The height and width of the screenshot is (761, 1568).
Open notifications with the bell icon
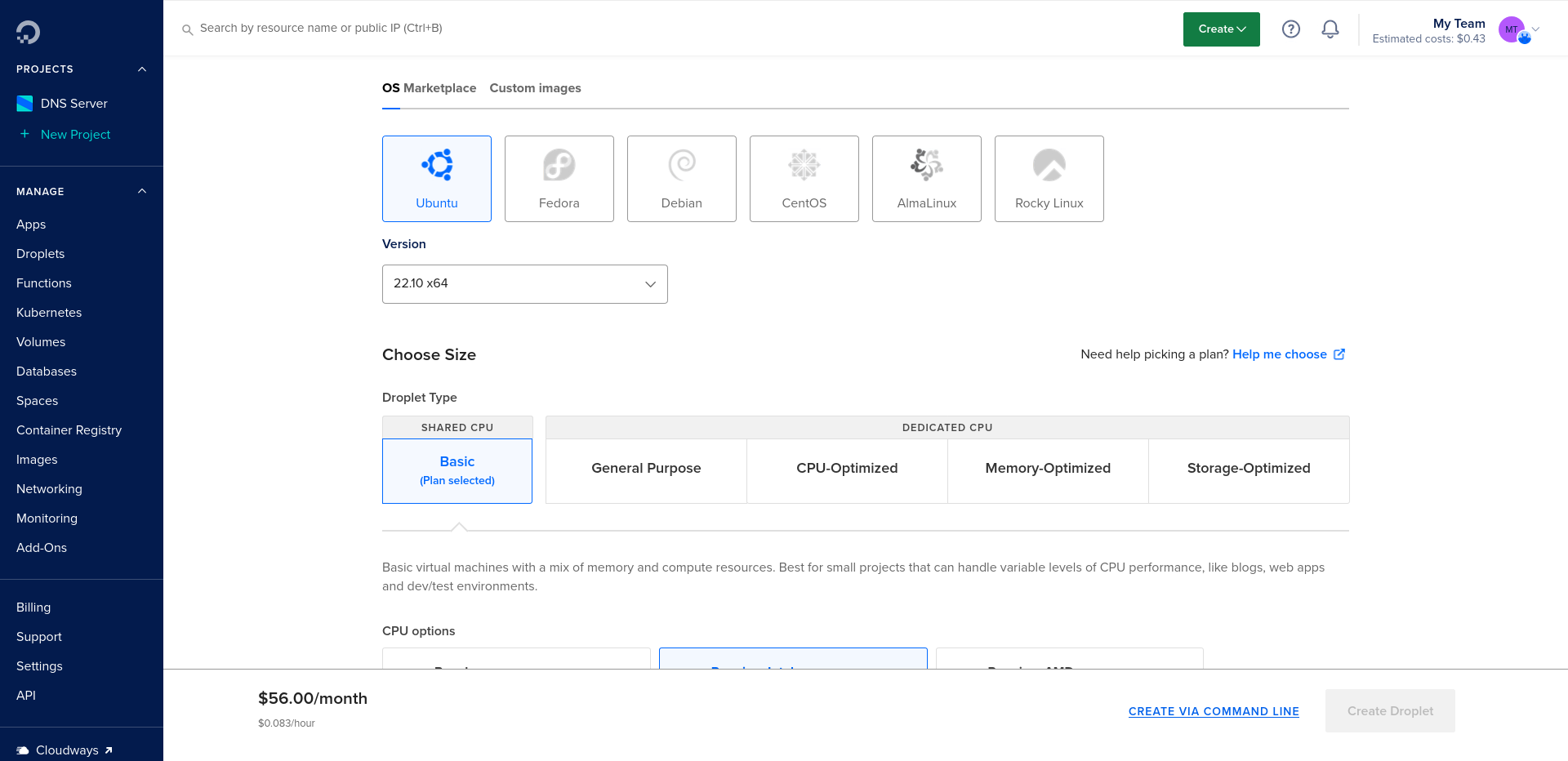point(1330,29)
